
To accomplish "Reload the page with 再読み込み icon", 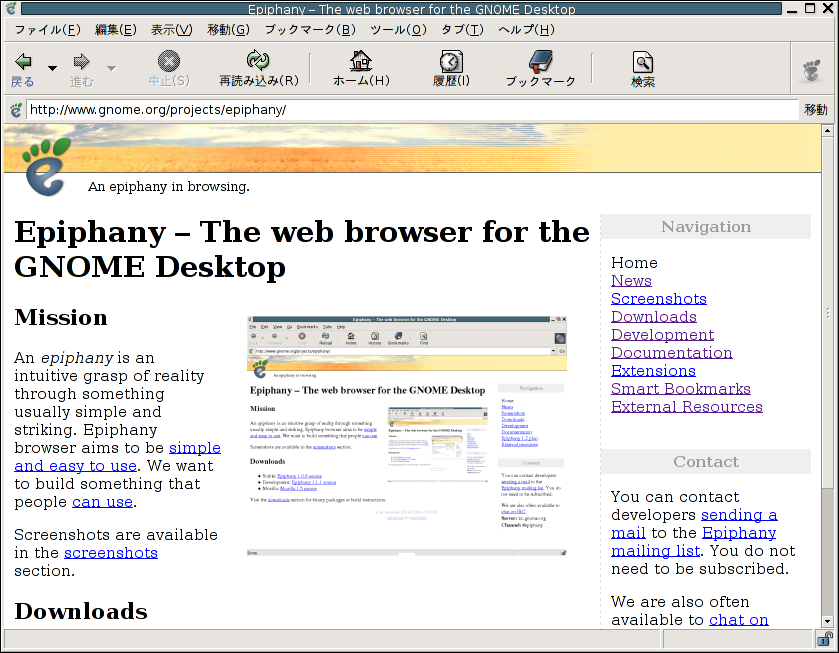I will (x=258, y=60).
